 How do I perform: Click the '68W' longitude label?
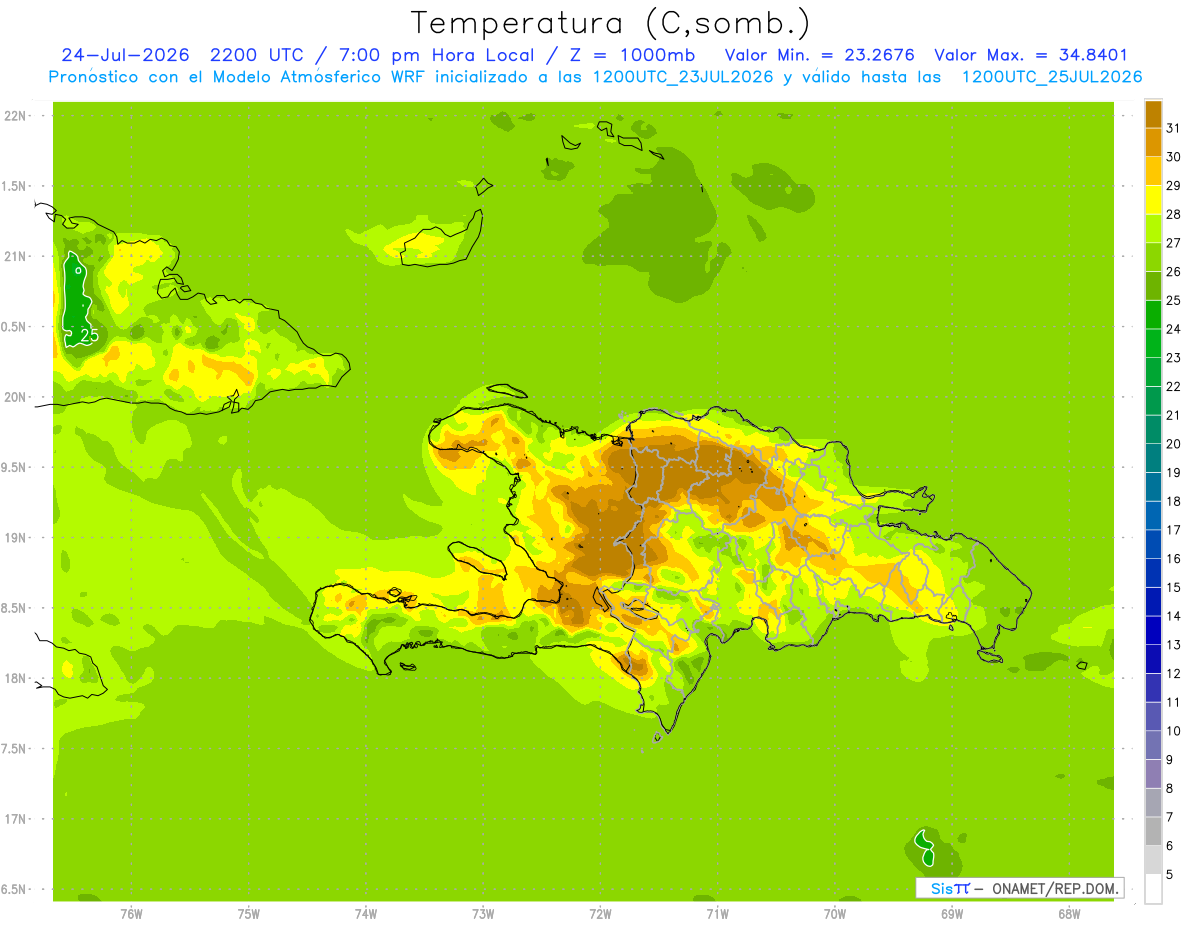(1069, 913)
